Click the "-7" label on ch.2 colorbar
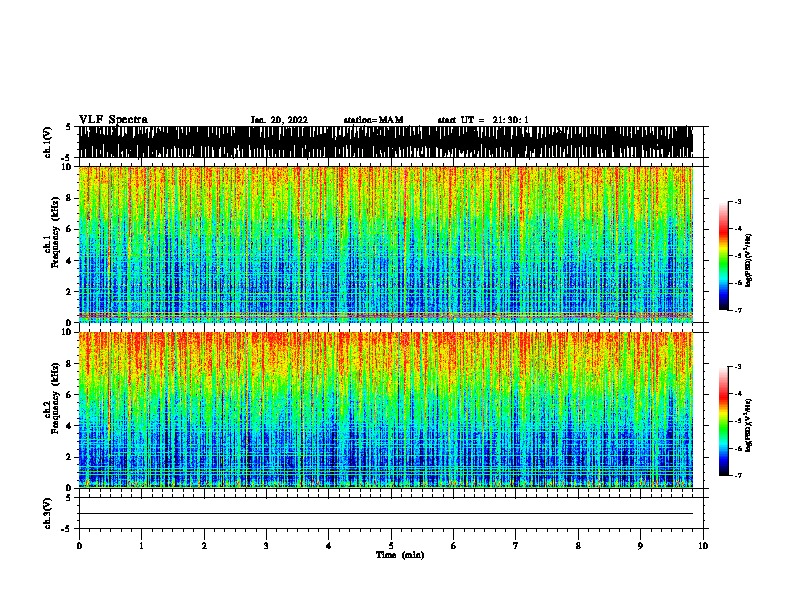792x612 pixels. 738,476
